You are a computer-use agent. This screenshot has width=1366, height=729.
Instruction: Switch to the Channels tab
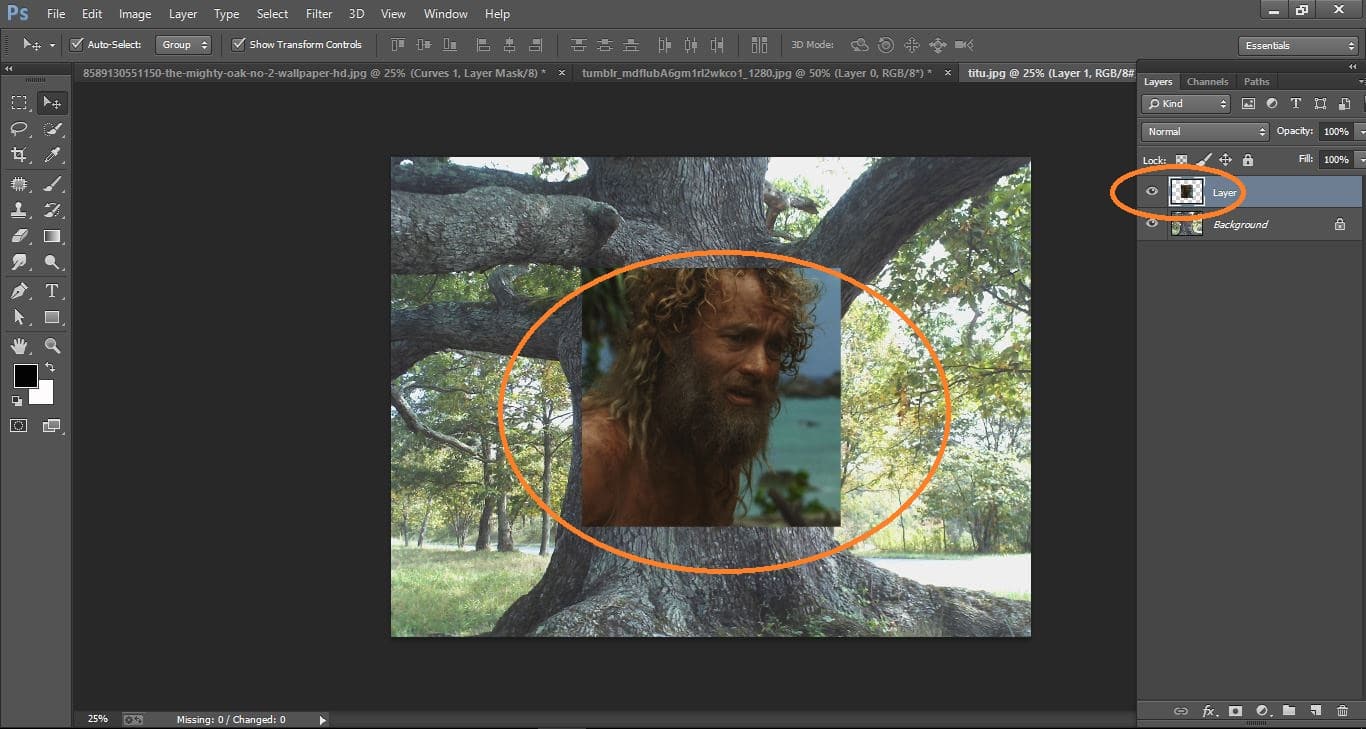click(1208, 81)
